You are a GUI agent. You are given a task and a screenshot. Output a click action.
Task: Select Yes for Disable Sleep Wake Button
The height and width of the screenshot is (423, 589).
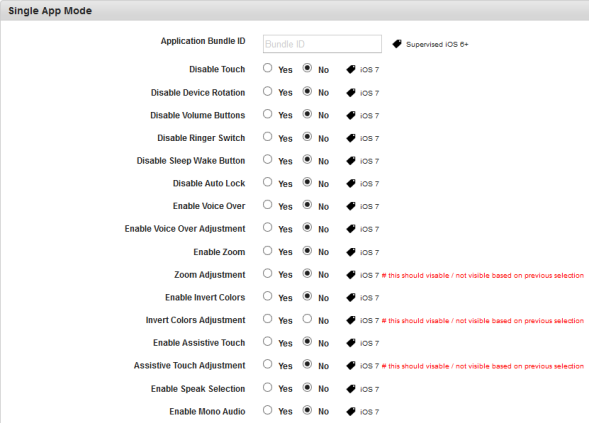(x=267, y=159)
